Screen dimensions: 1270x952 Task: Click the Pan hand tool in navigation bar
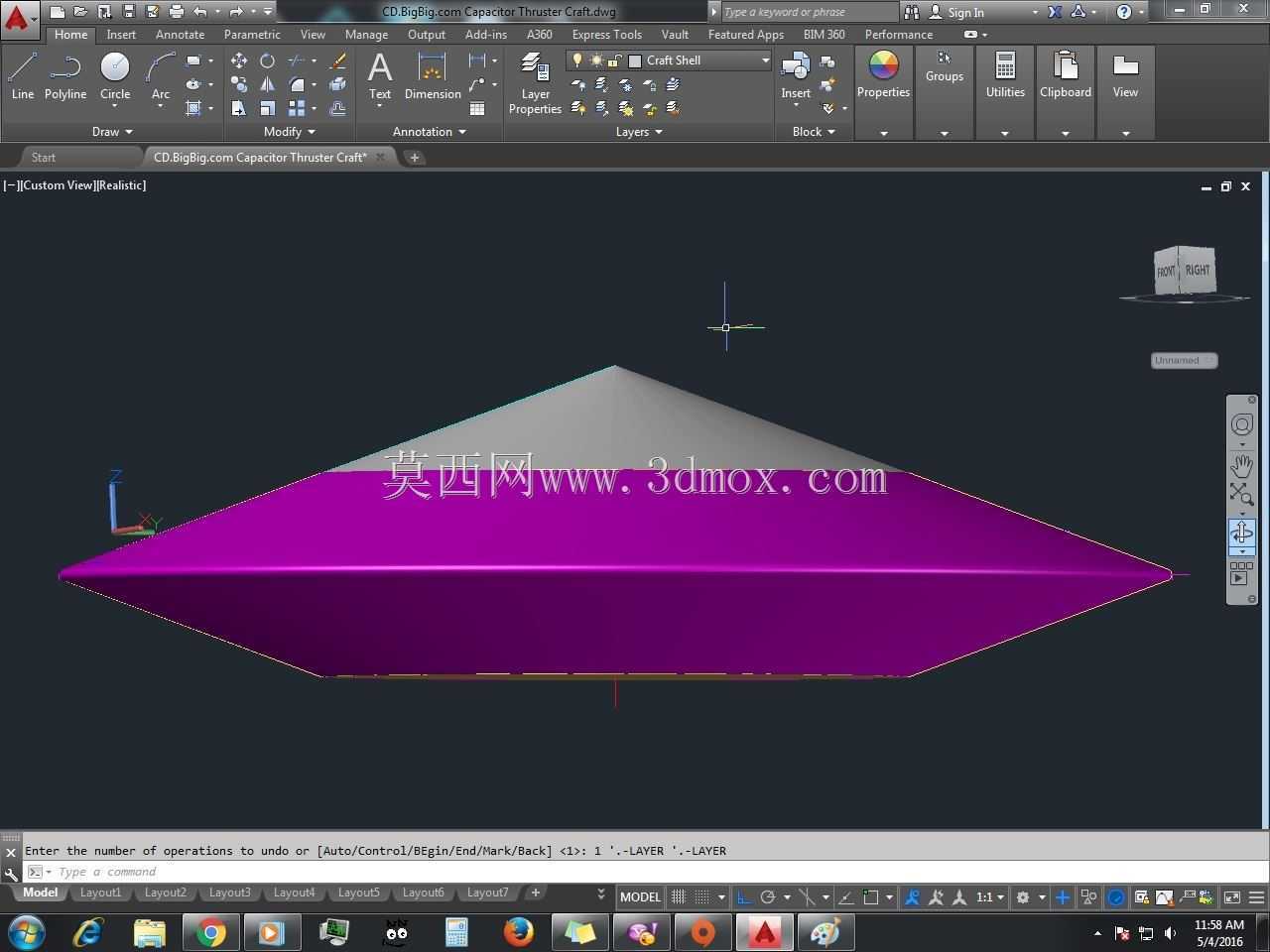click(x=1242, y=464)
